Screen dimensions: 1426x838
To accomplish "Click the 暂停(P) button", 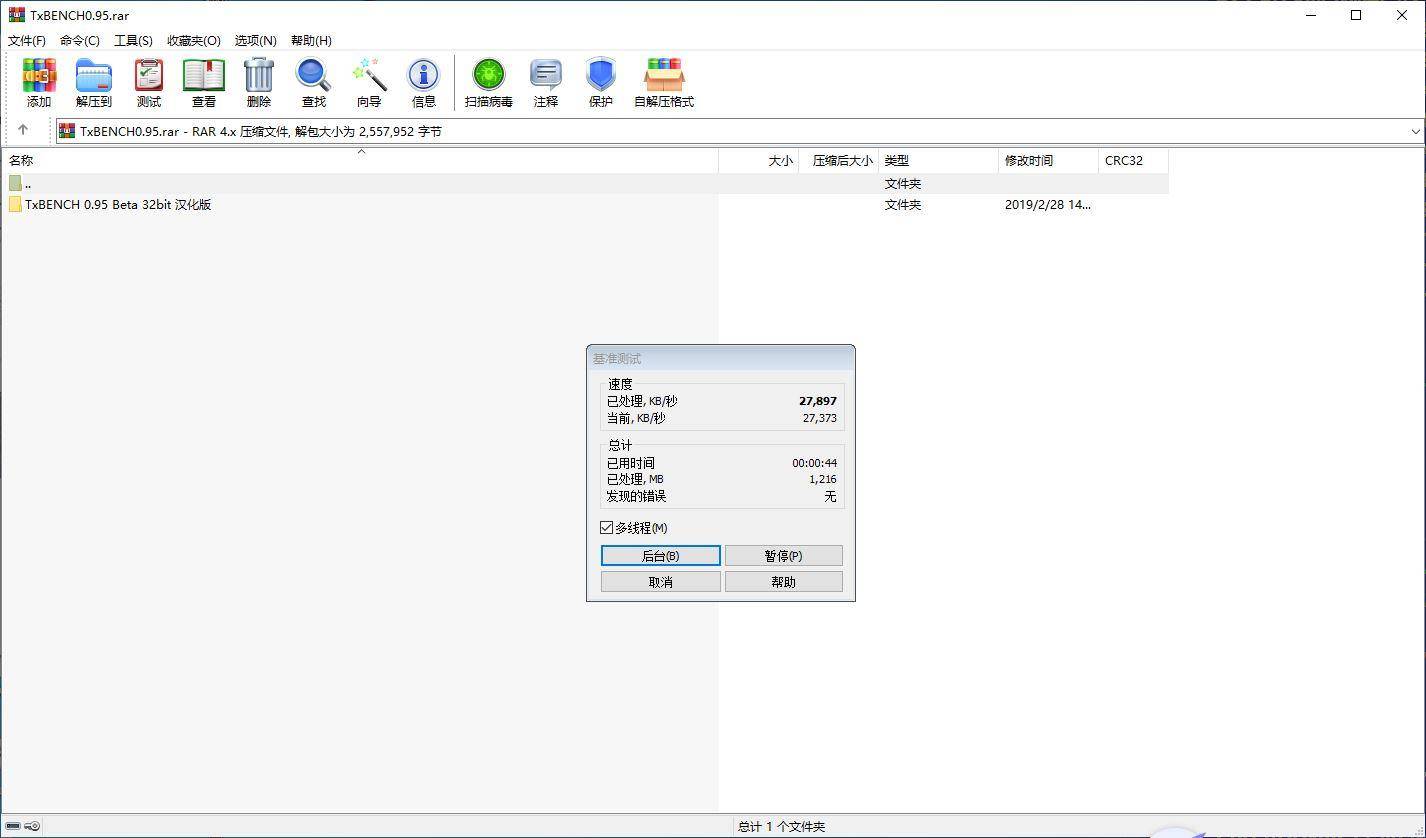I will click(x=783, y=556).
